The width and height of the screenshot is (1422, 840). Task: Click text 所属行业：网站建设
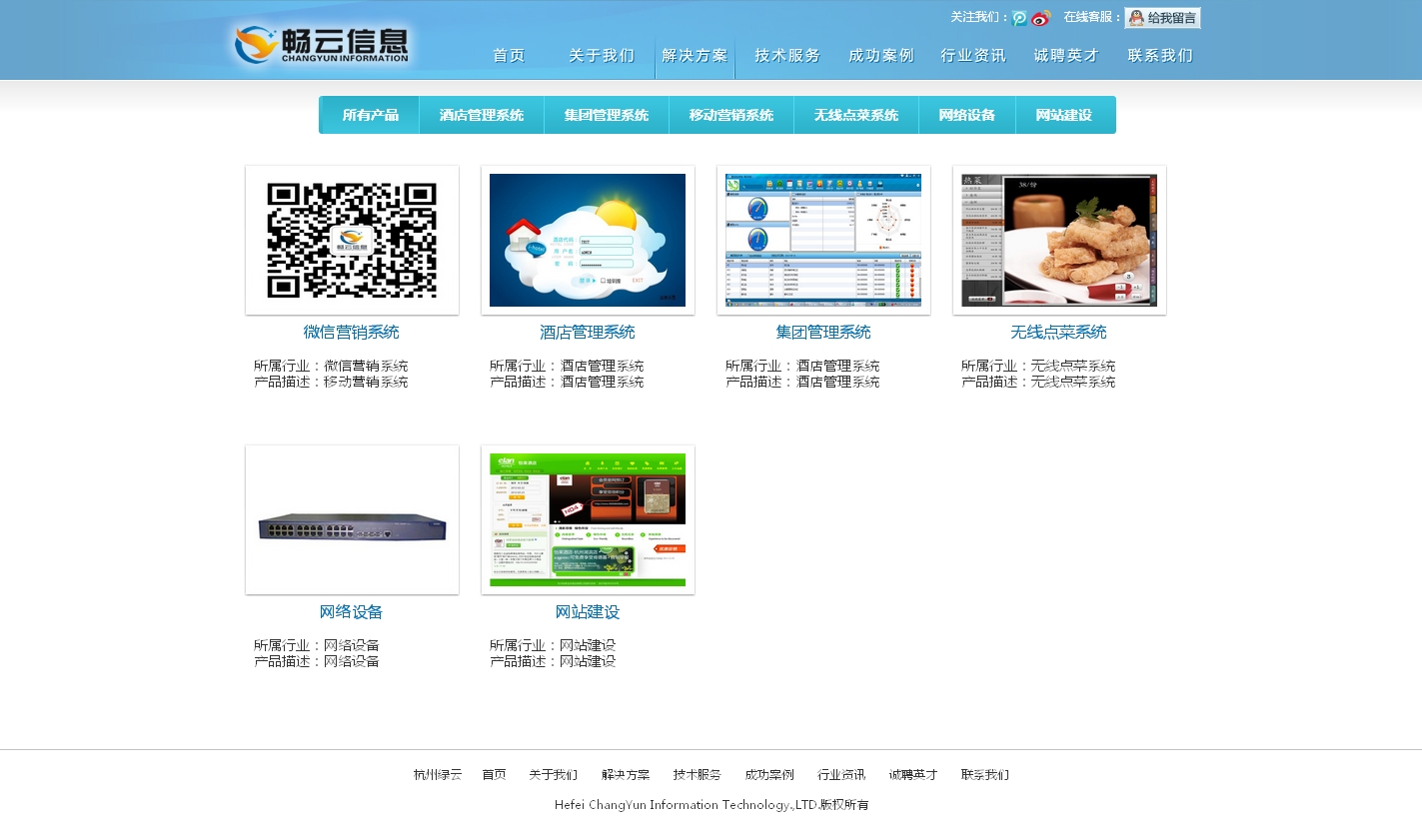tap(553, 646)
